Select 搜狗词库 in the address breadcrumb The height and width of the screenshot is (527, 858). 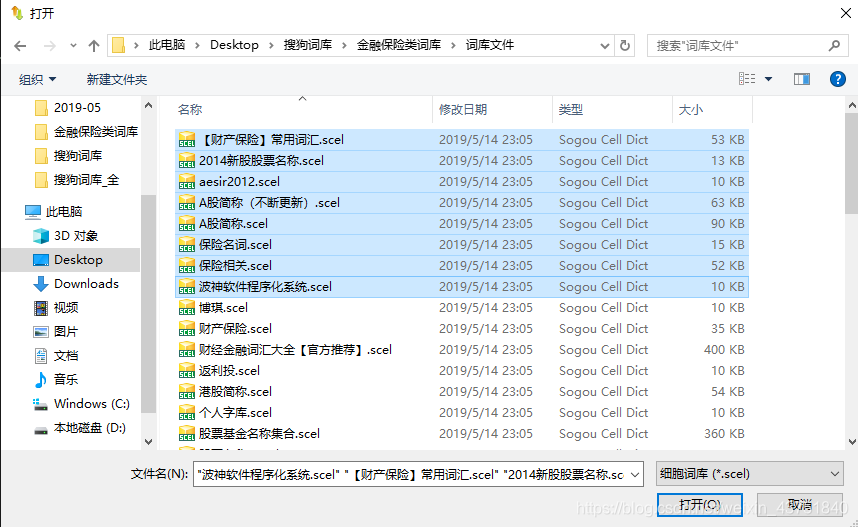(308, 45)
